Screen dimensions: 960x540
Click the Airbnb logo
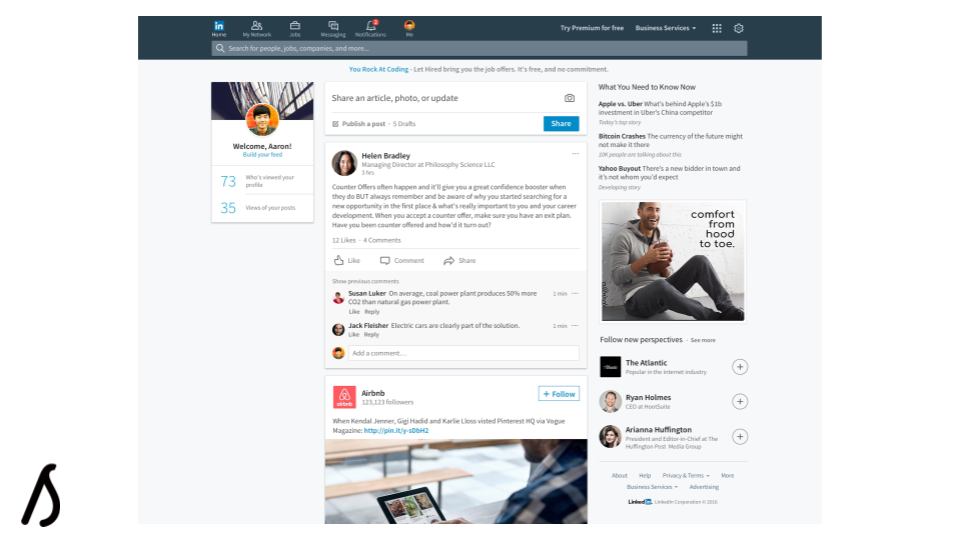click(x=344, y=397)
